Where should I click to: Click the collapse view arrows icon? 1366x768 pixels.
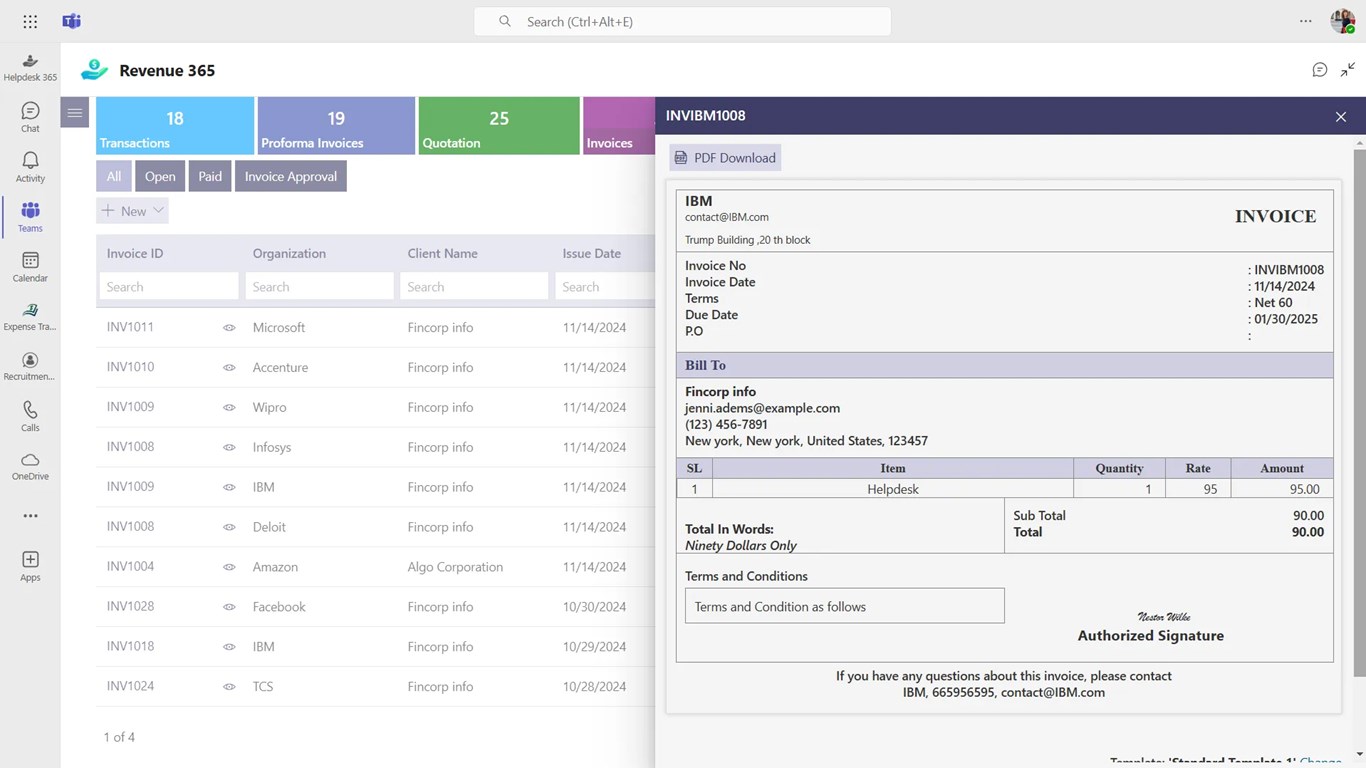click(x=1348, y=70)
